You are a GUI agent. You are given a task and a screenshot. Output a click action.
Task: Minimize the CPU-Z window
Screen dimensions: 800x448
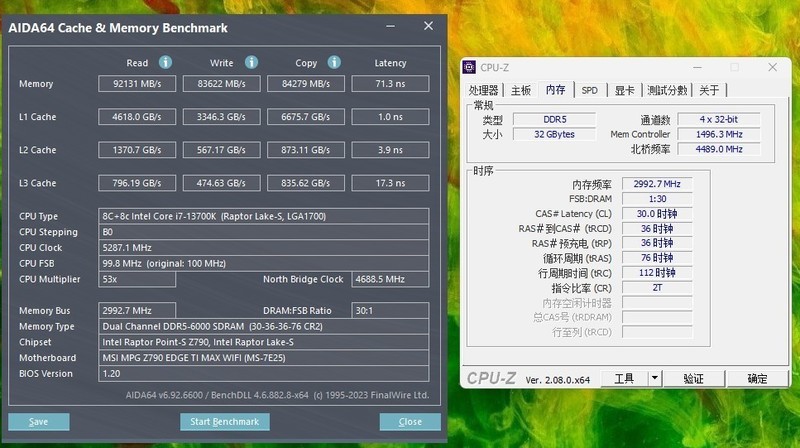[697, 67]
